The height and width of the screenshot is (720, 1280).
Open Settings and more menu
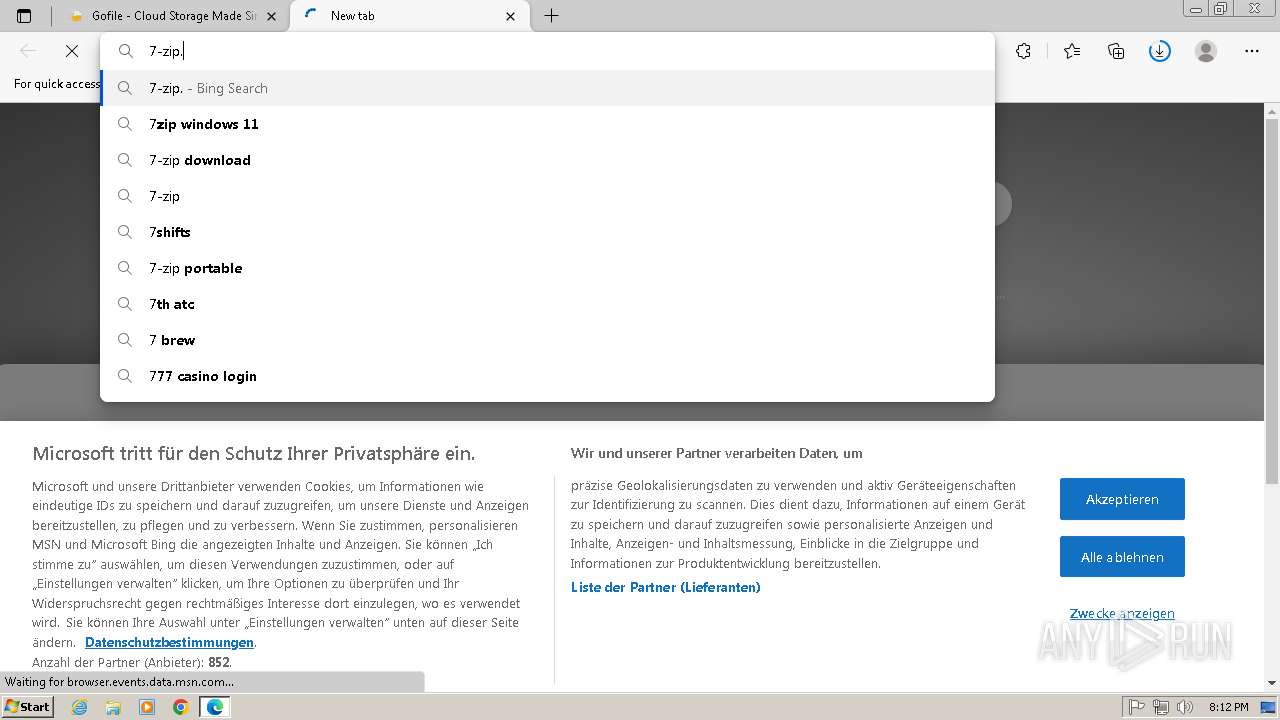coord(1252,51)
